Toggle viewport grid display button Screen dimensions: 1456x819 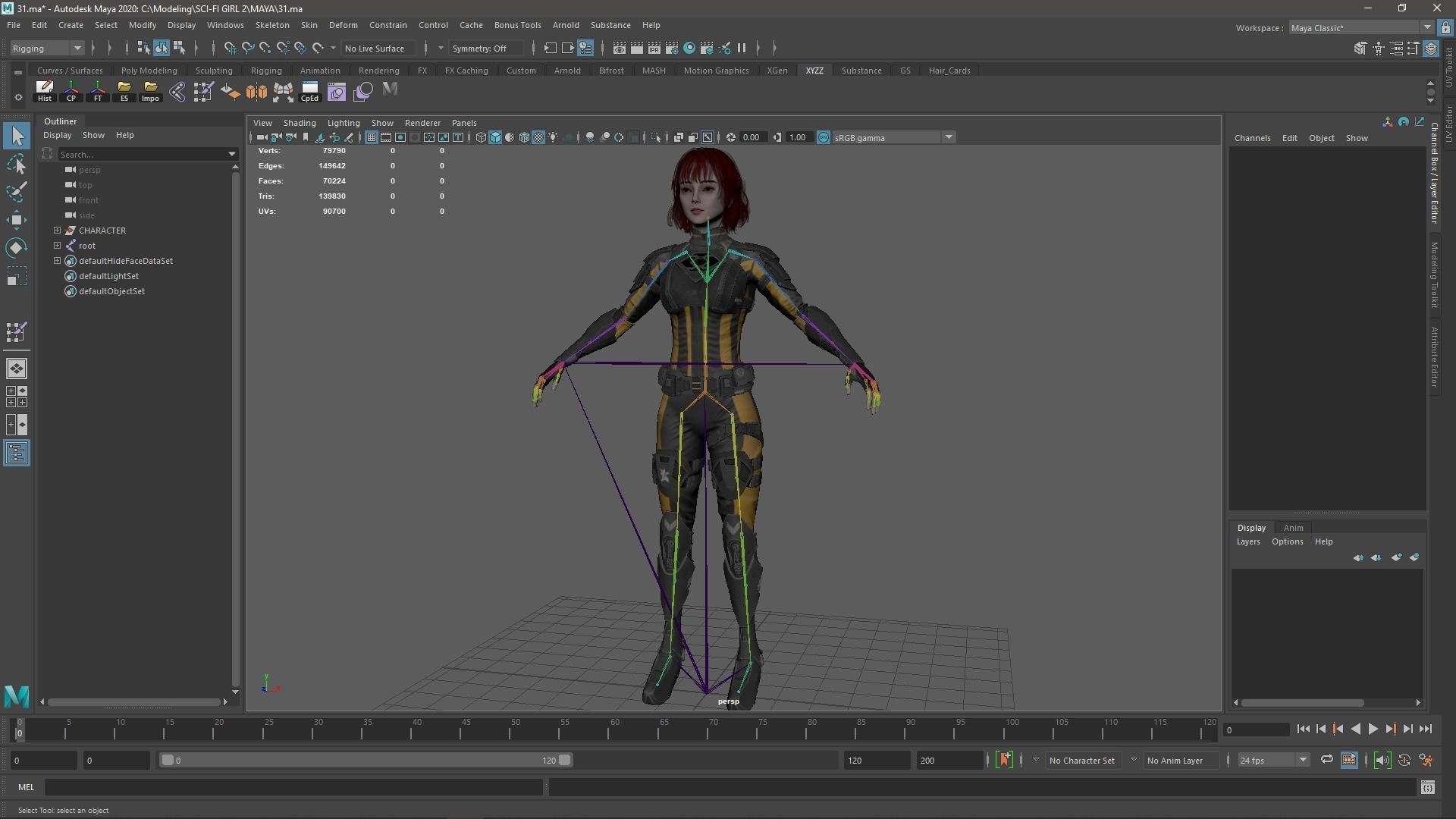tap(371, 137)
